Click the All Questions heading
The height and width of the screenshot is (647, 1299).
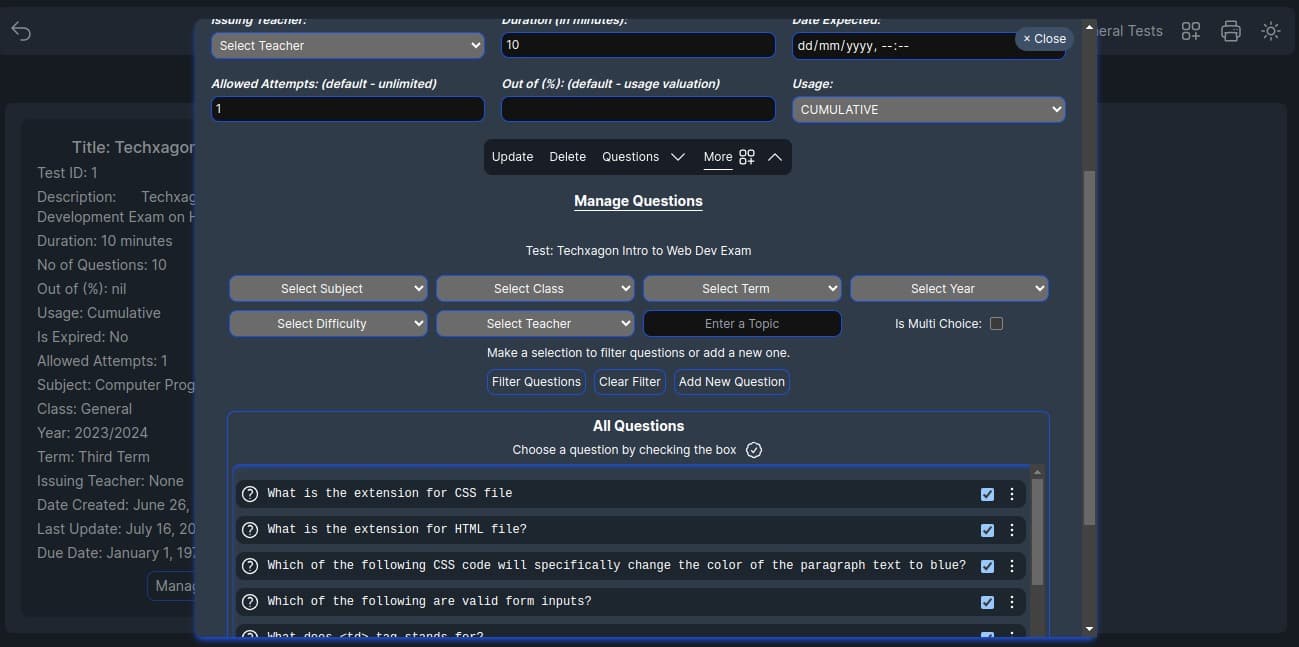coord(638,426)
